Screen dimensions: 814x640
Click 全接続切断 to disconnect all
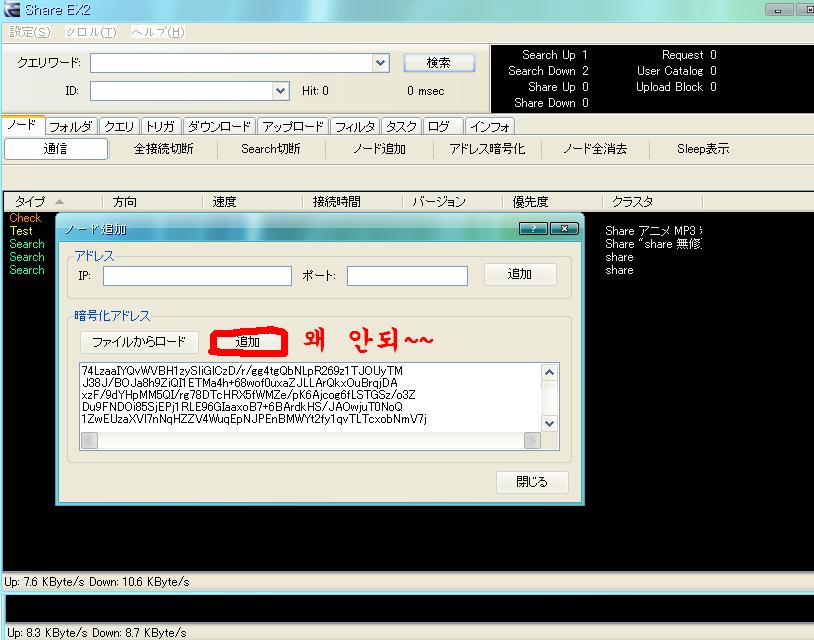164,149
